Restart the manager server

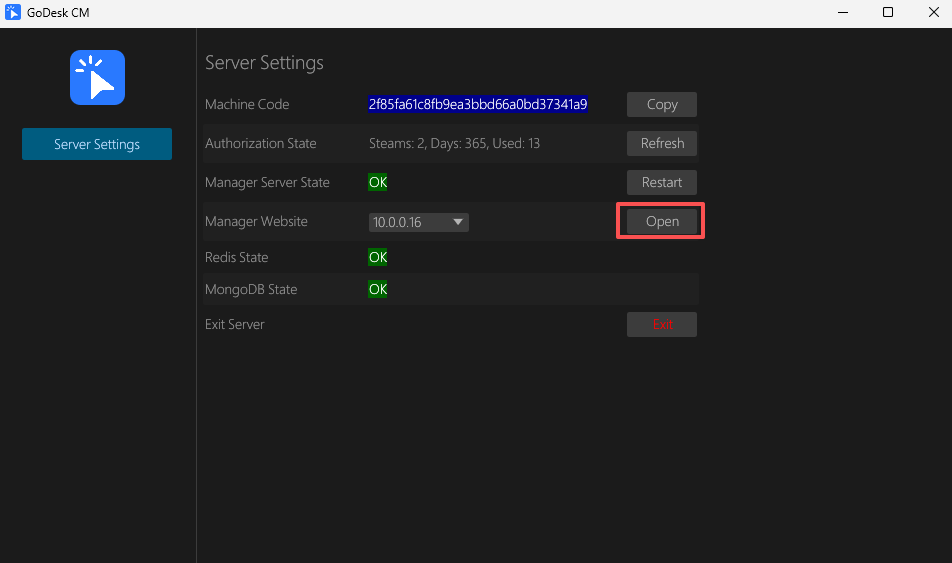pyautogui.click(x=661, y=182)
